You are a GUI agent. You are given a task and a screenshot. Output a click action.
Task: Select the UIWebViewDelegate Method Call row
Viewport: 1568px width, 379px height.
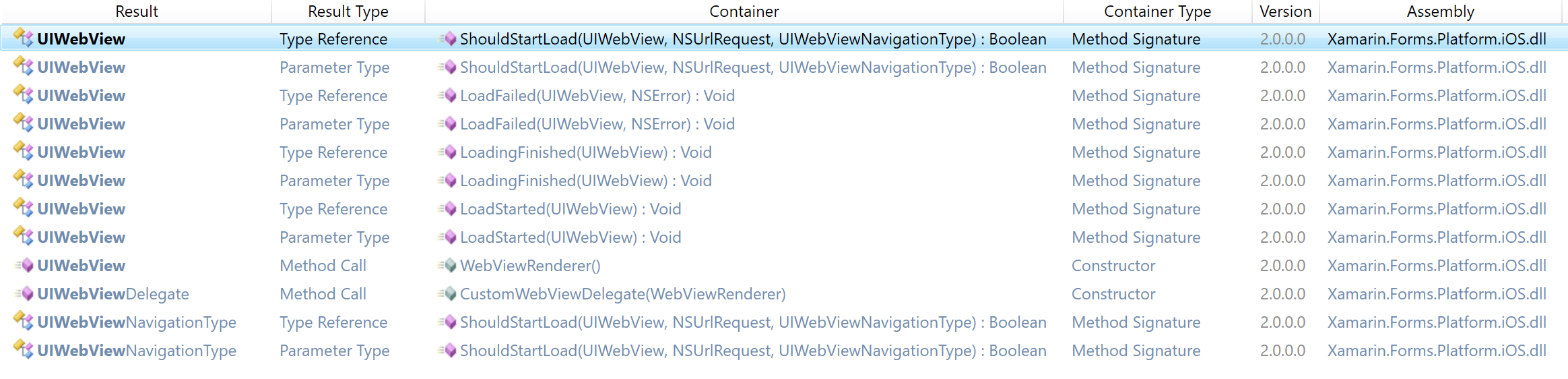click(784, 294)
